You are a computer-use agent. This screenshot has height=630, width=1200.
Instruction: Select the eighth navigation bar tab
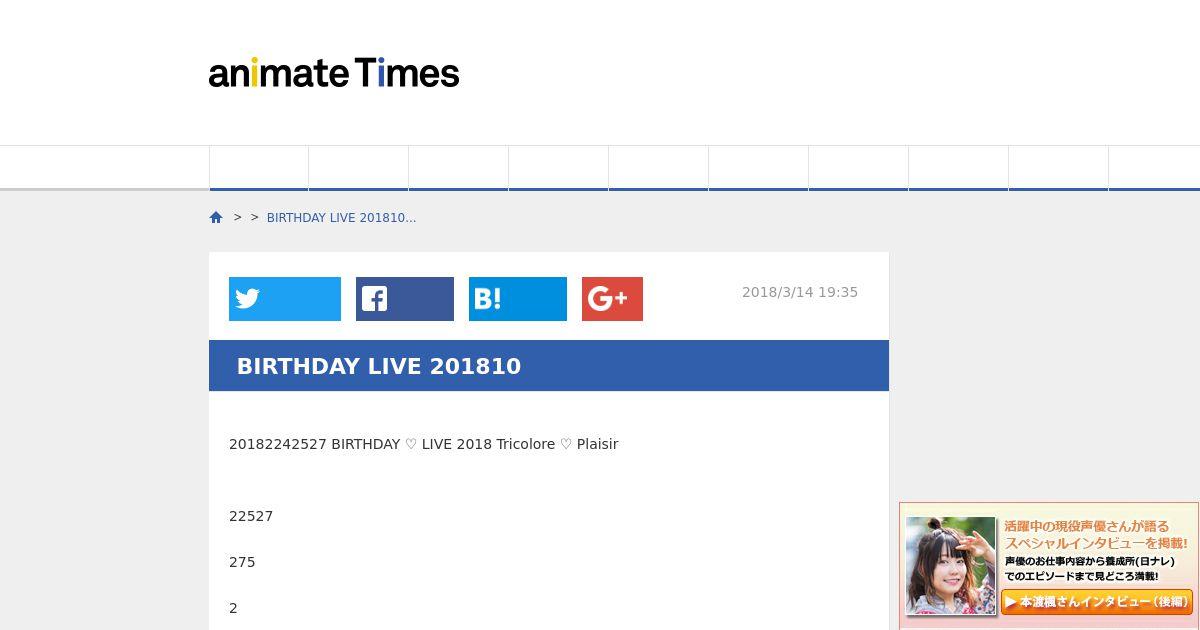[959, 168]
